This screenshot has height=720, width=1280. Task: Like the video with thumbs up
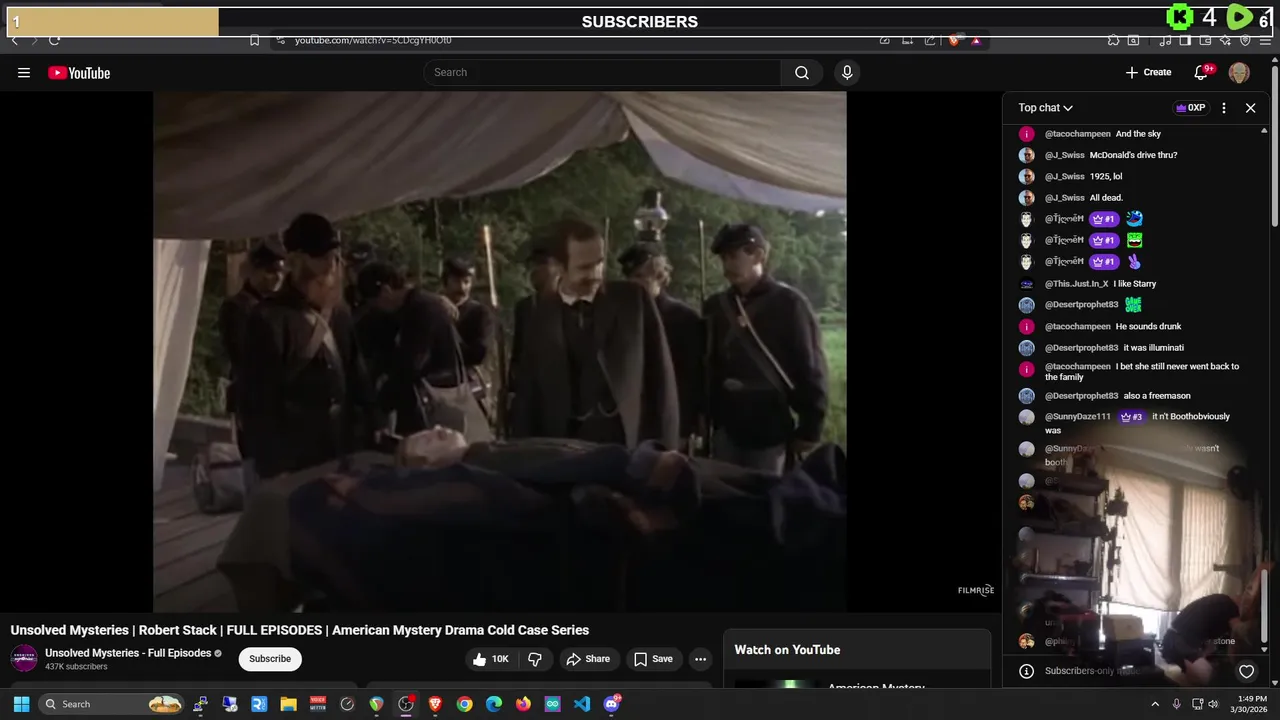[491, 659]
